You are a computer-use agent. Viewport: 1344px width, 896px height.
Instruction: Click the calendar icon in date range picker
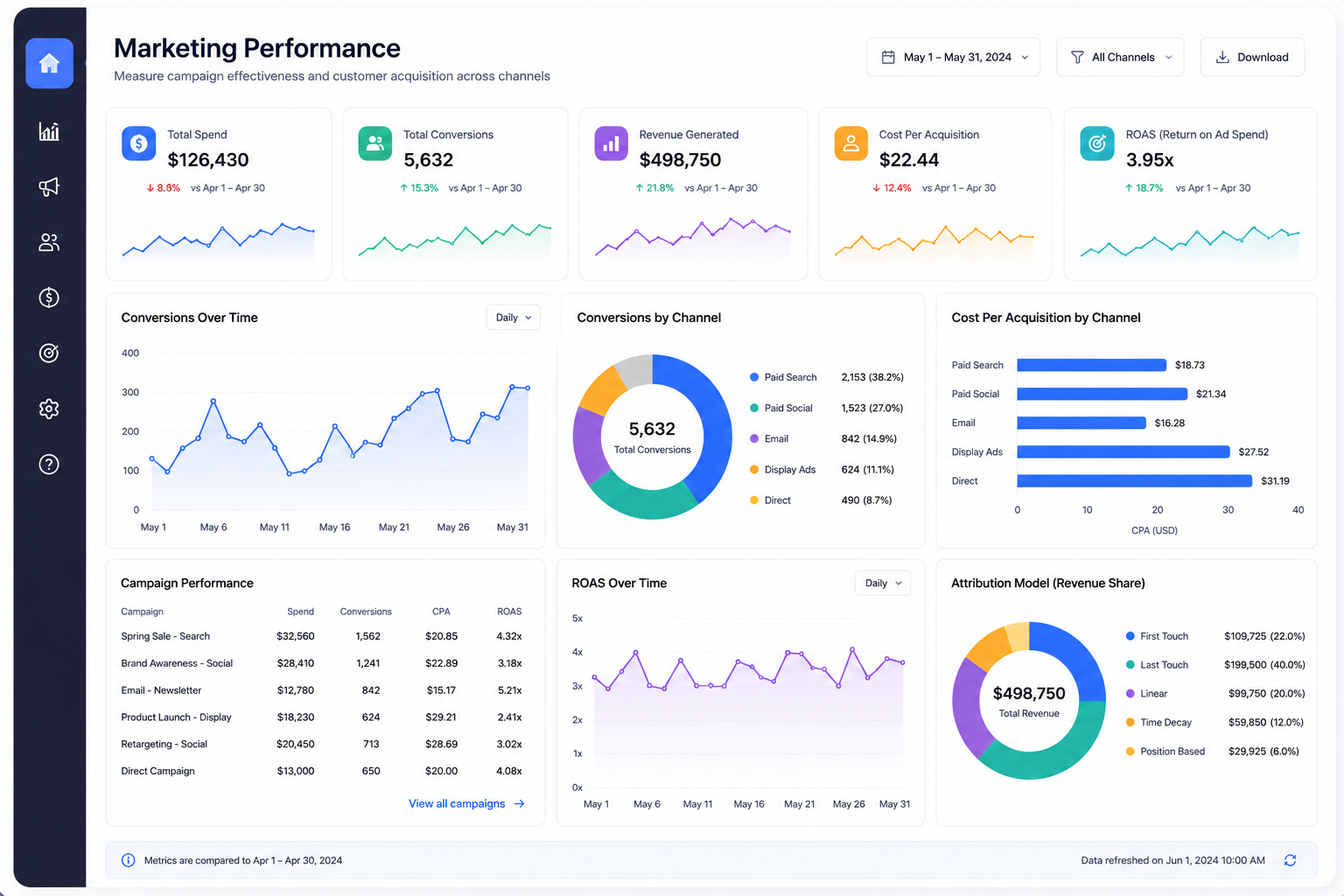tap(888, 57)
